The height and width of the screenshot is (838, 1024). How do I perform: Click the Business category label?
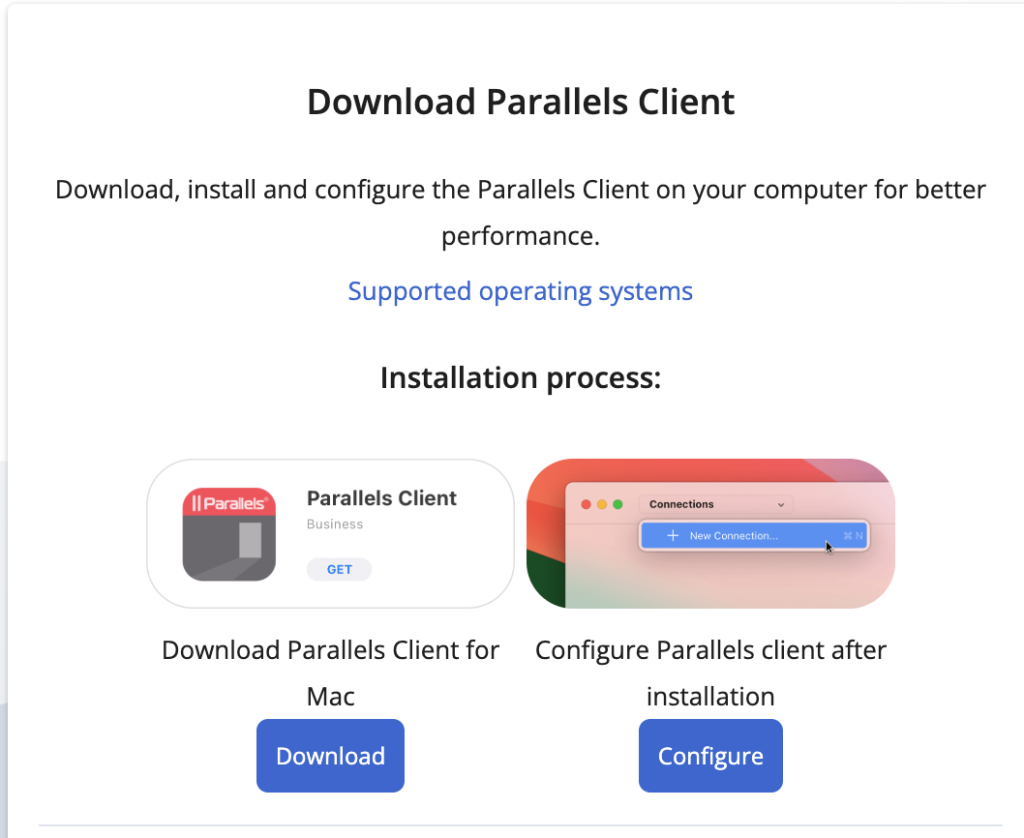[335, 524]
